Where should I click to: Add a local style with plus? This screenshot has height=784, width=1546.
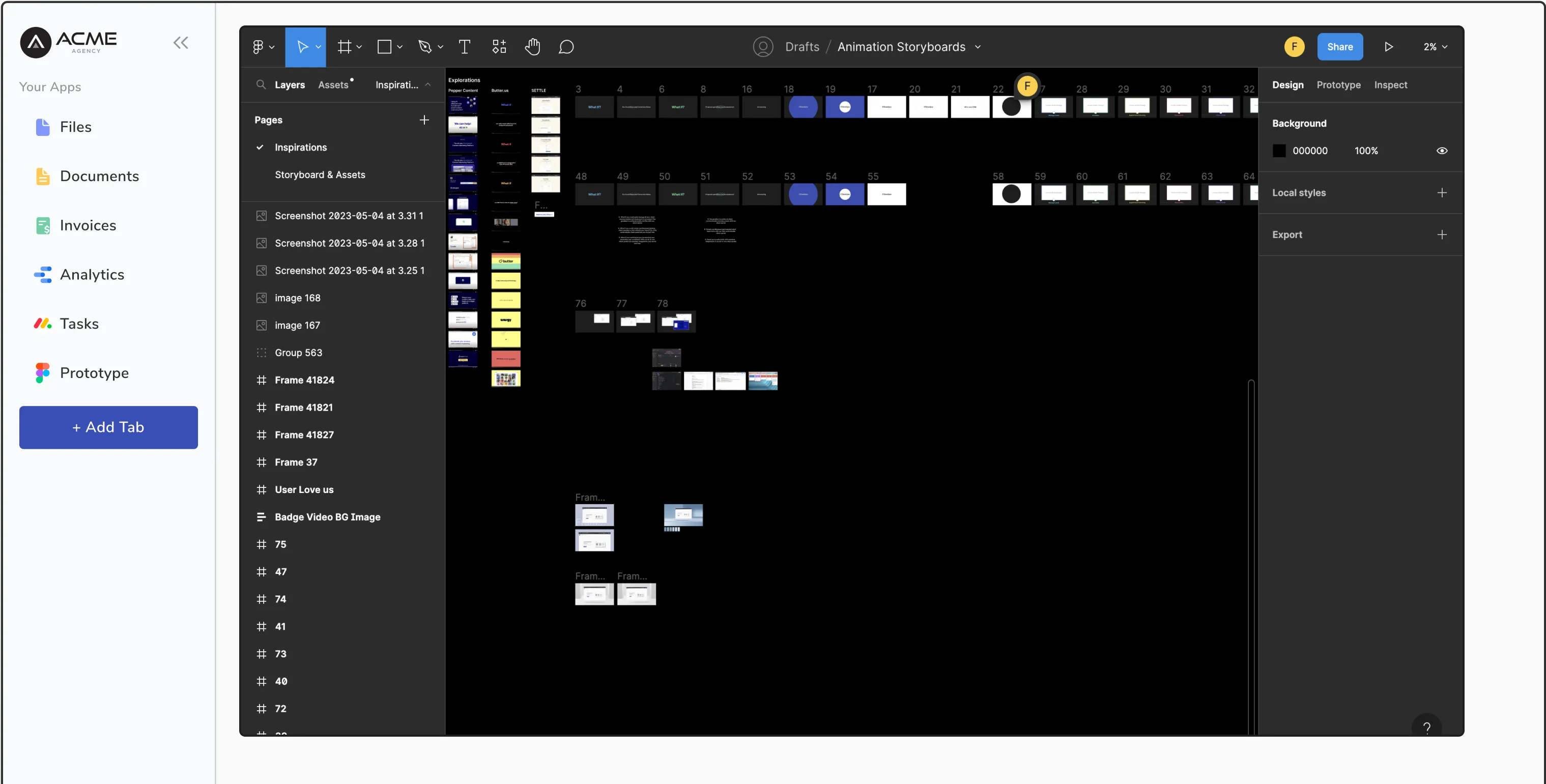(1442, 192)
